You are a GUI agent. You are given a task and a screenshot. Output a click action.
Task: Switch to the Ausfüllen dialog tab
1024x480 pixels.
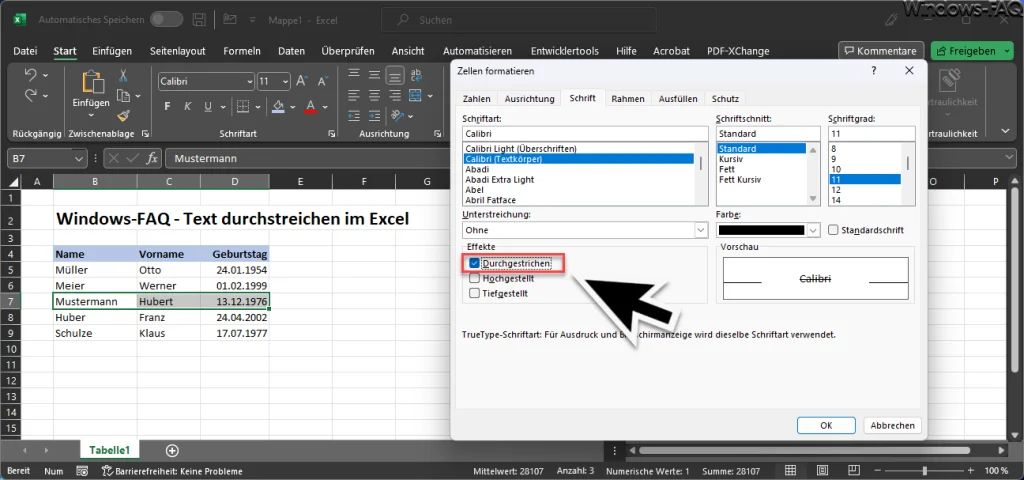[x=678, y=99]
